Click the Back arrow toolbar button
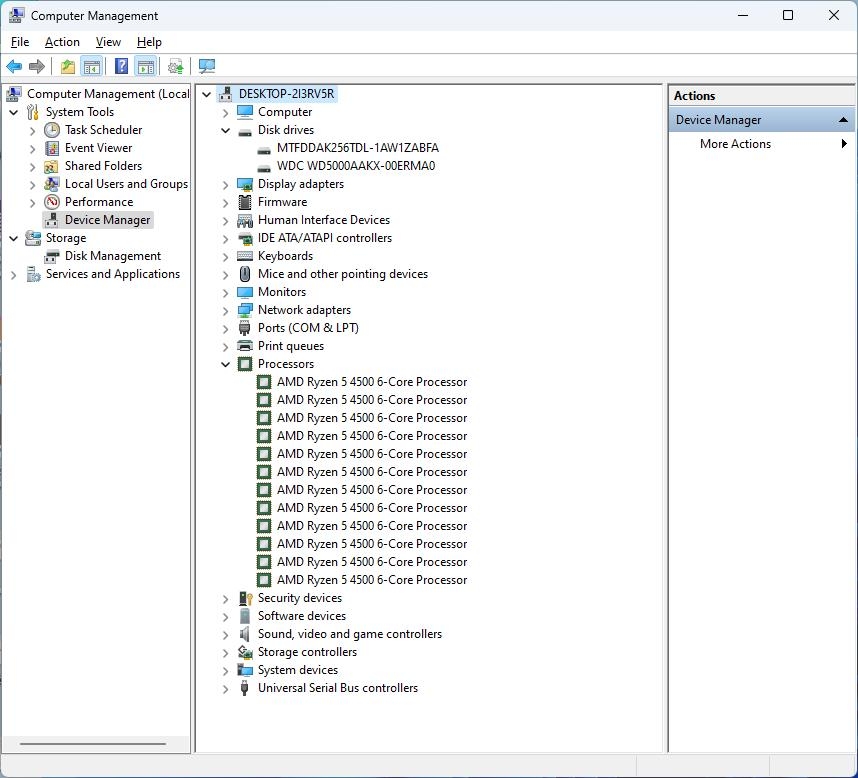Screen dimensions: 858x778 tap(14, 67)
